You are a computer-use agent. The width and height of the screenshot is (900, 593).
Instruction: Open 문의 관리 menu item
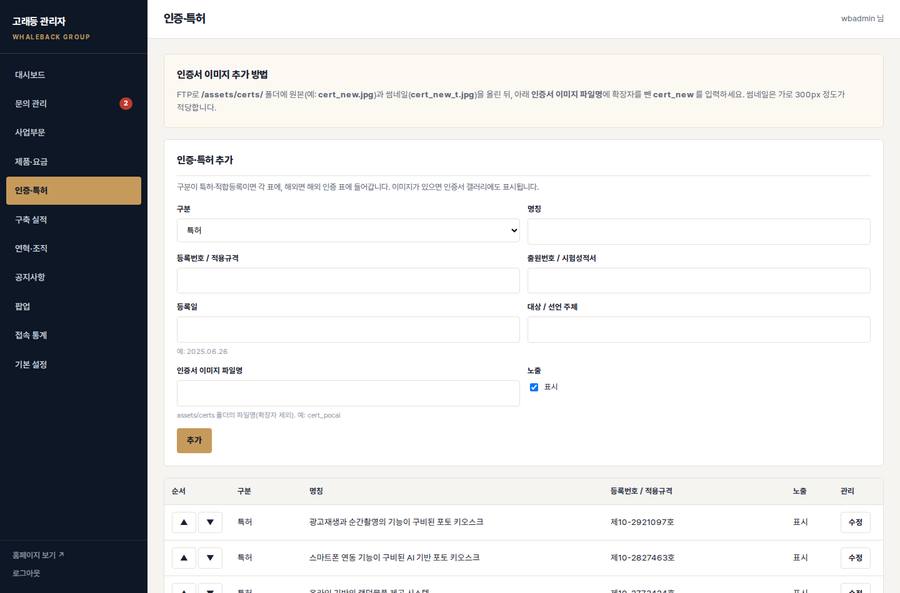[x=73, y=103]
